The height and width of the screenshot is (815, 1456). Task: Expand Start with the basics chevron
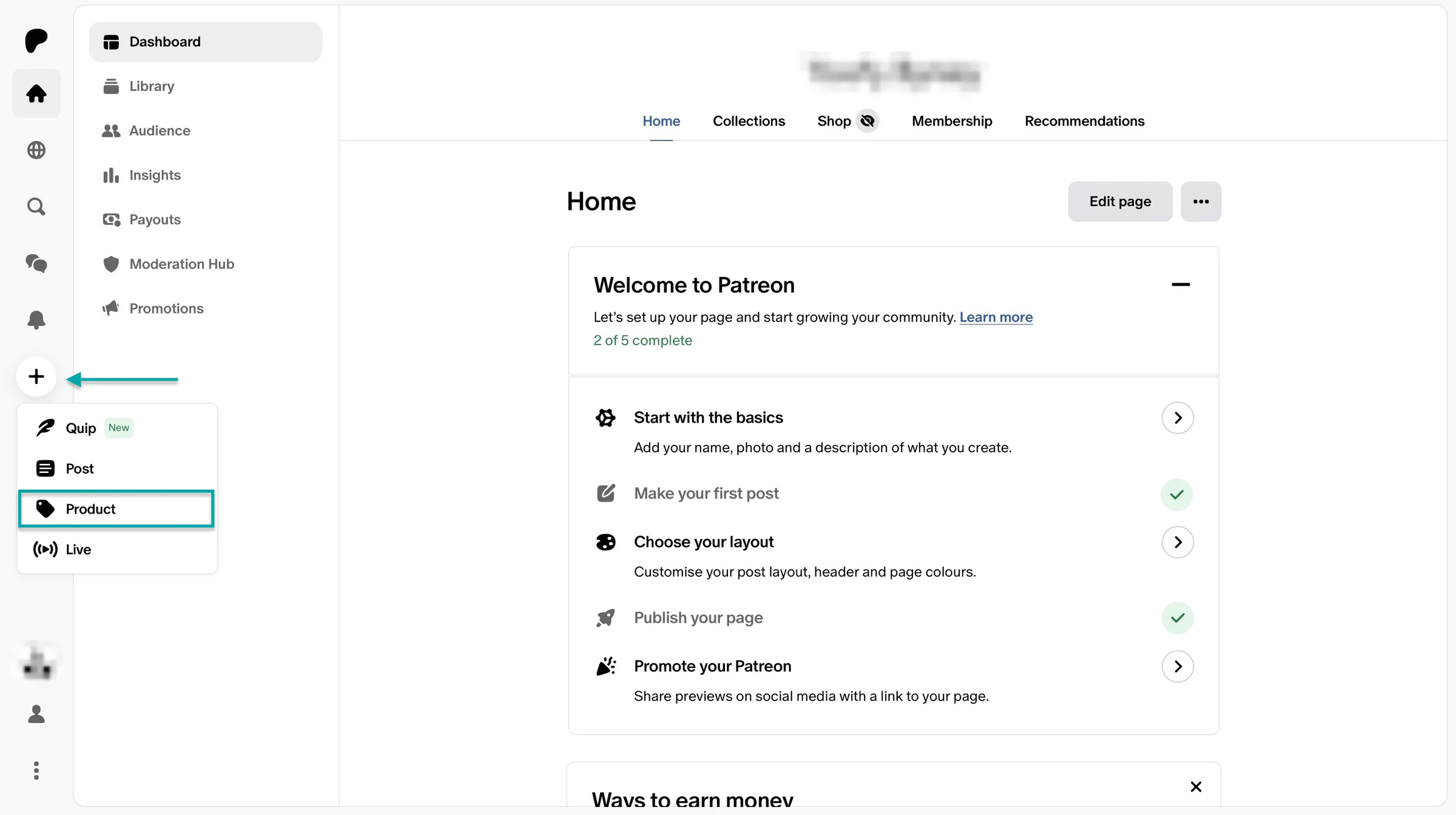coord(1178,418)
